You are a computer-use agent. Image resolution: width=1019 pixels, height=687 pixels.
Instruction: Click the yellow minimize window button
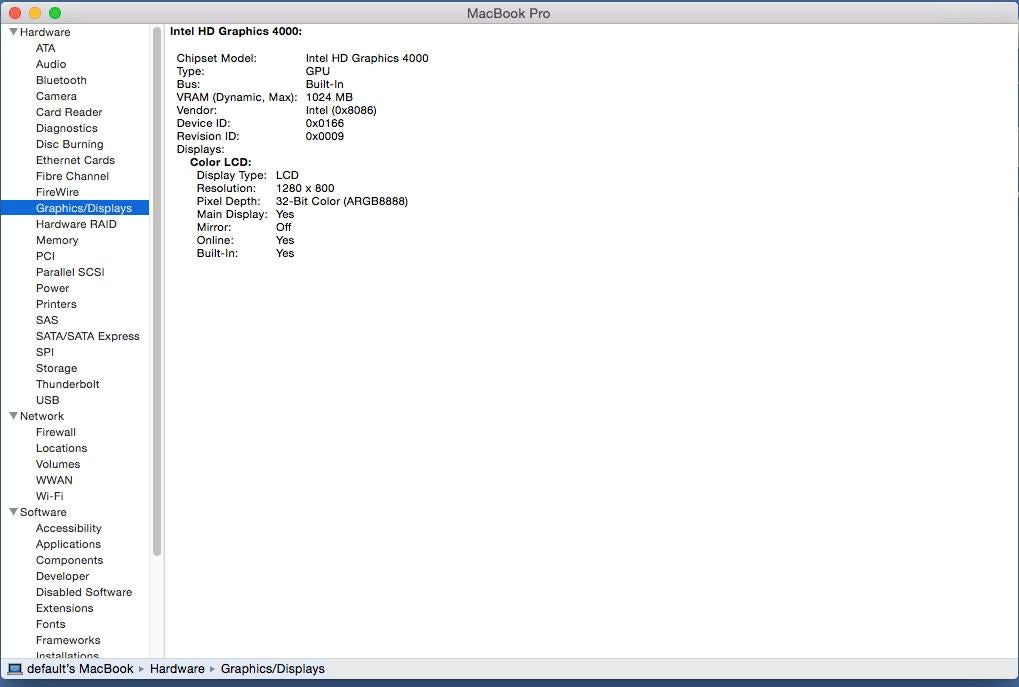tap(35, 13)
